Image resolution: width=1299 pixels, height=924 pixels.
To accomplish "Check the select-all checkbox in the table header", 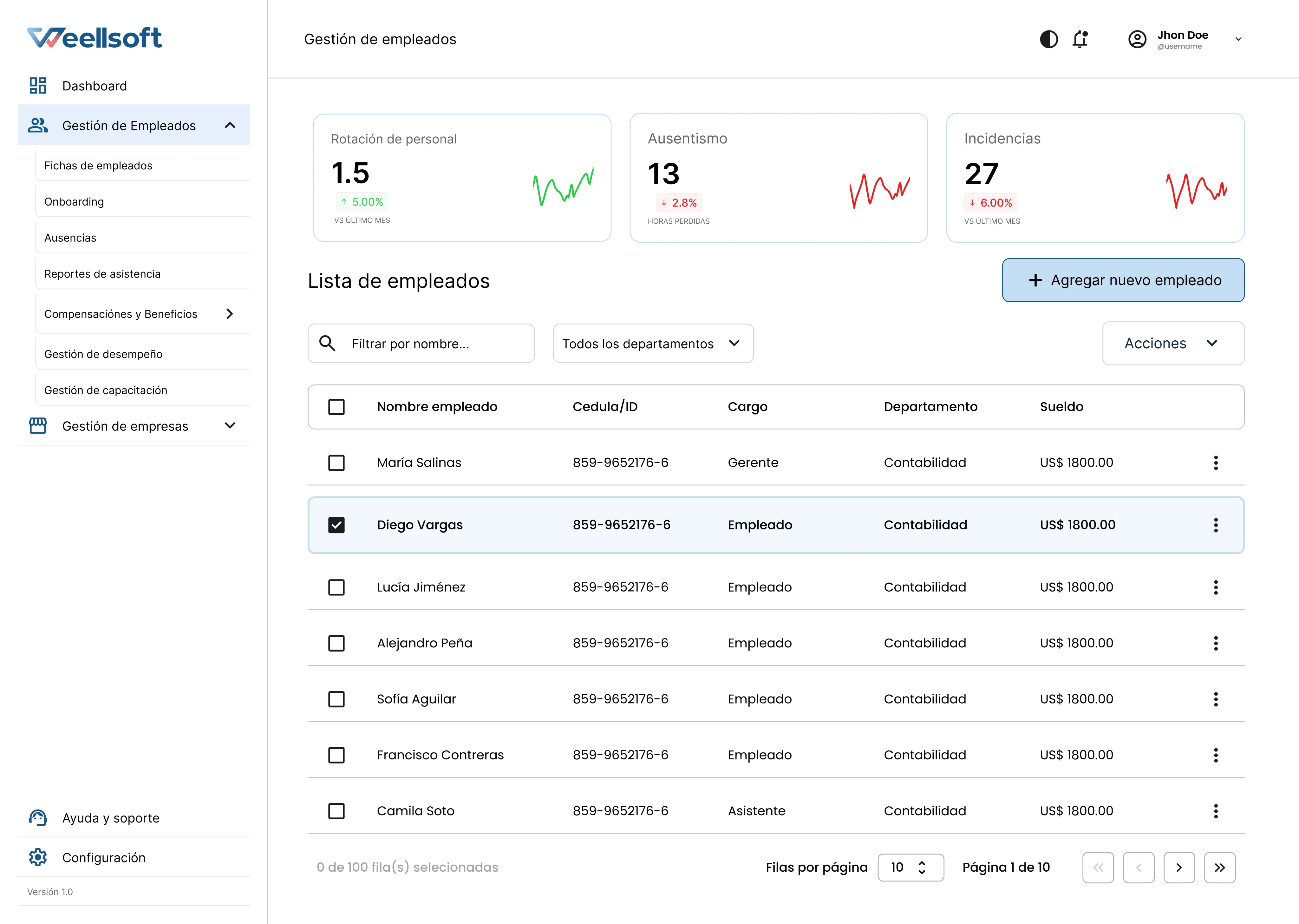I will point(336,407).
